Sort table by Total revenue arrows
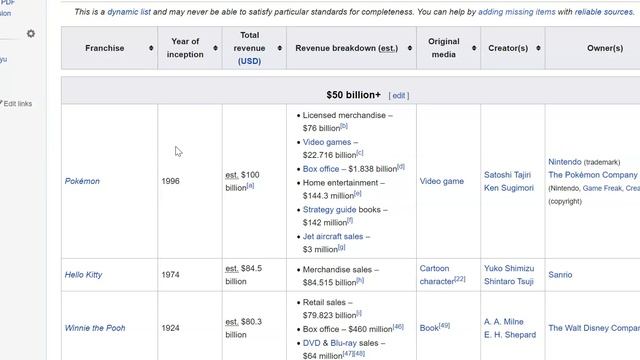 click(x=280, y=48)
